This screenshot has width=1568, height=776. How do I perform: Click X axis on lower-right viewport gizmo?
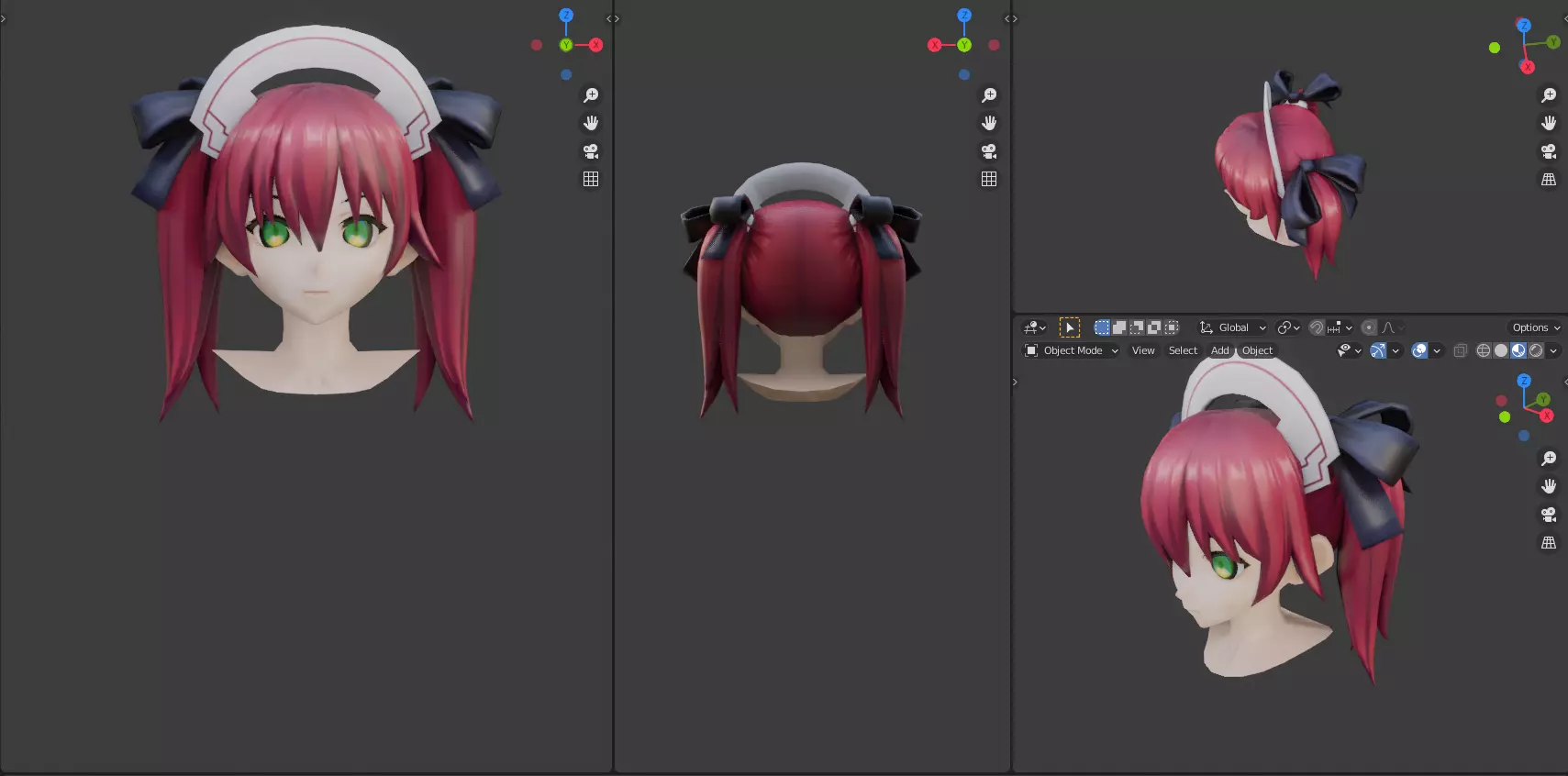pos(1547,416)
